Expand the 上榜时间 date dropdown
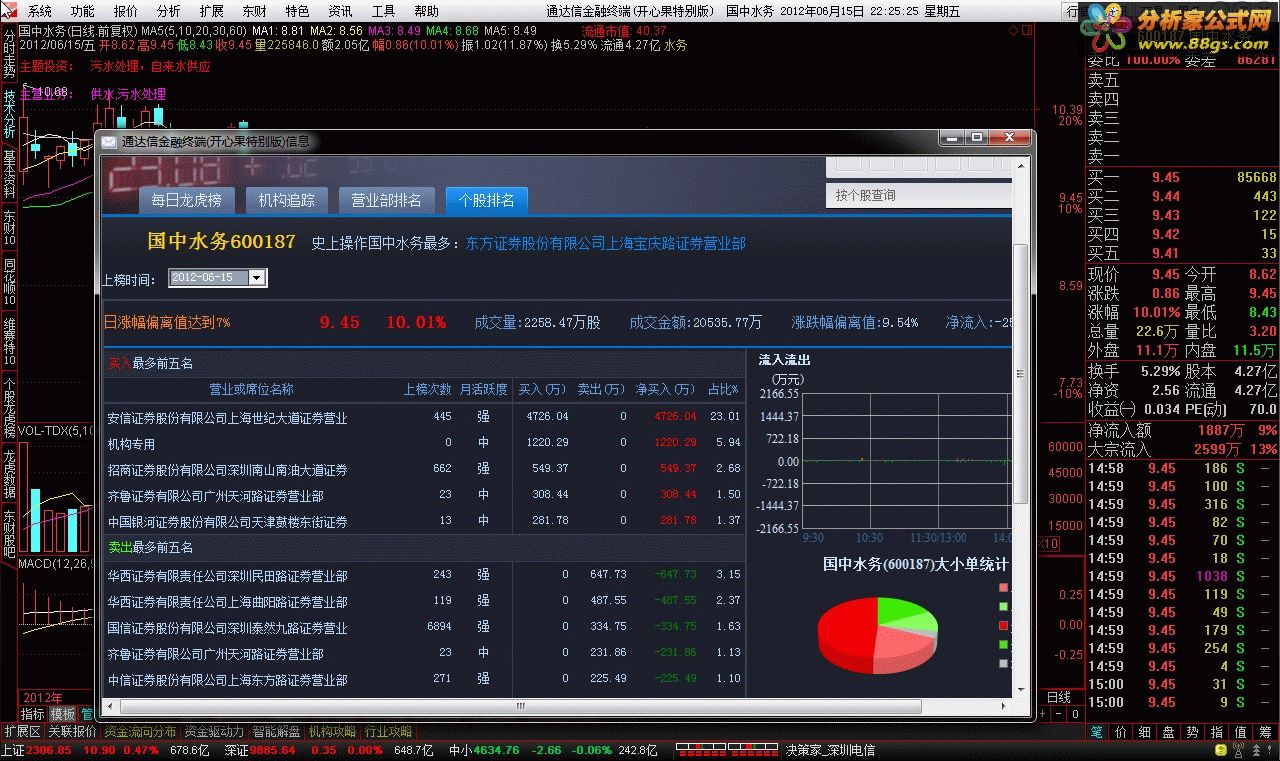 pos(257,277)
